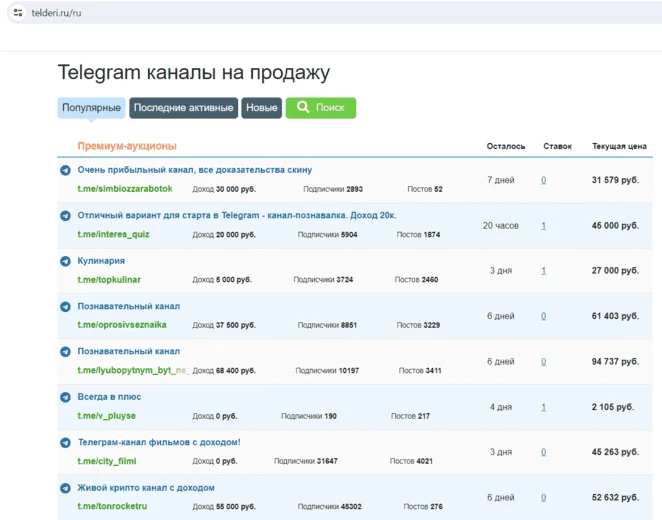
Task: Click the Telegram каналы на продажу heading
Action: tap(194, 73)
